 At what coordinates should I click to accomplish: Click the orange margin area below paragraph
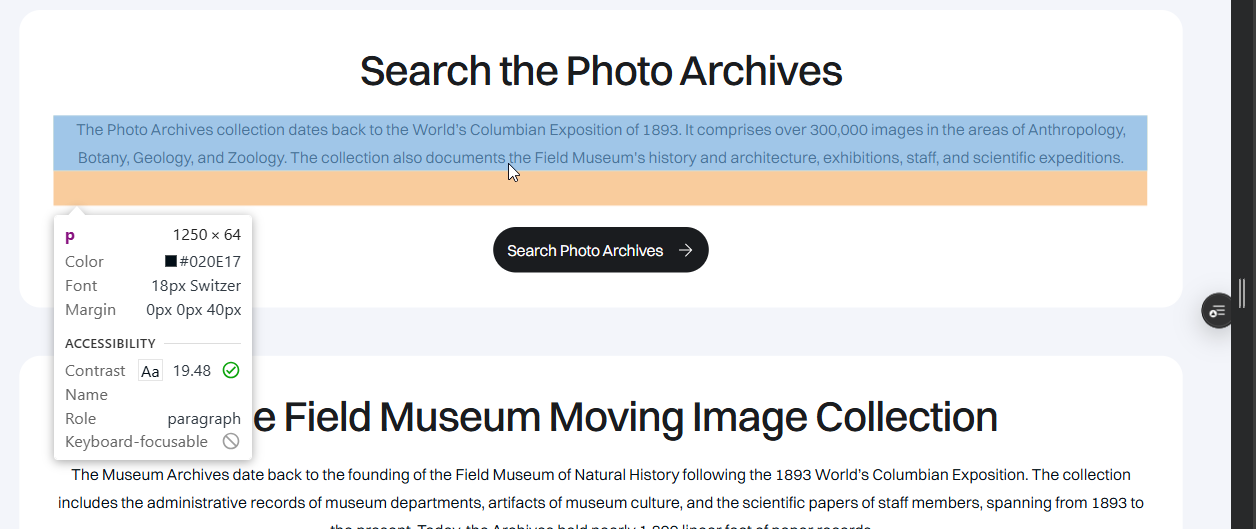[600, 188]
